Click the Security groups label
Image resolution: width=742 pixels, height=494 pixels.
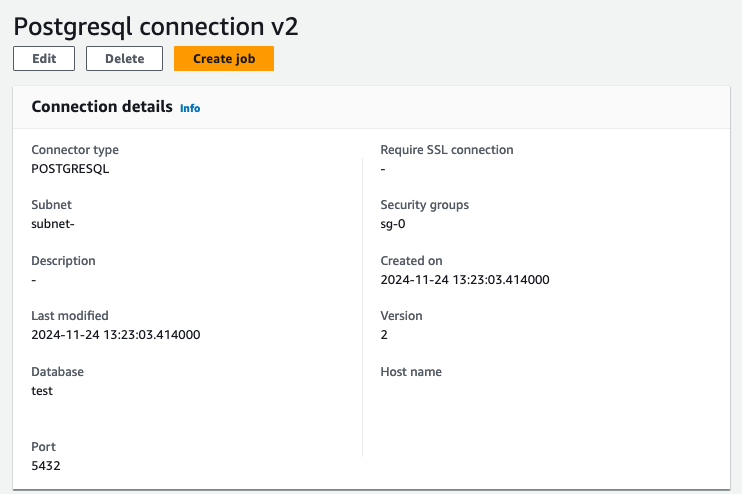pyautogui.click(x=424, y=205)
